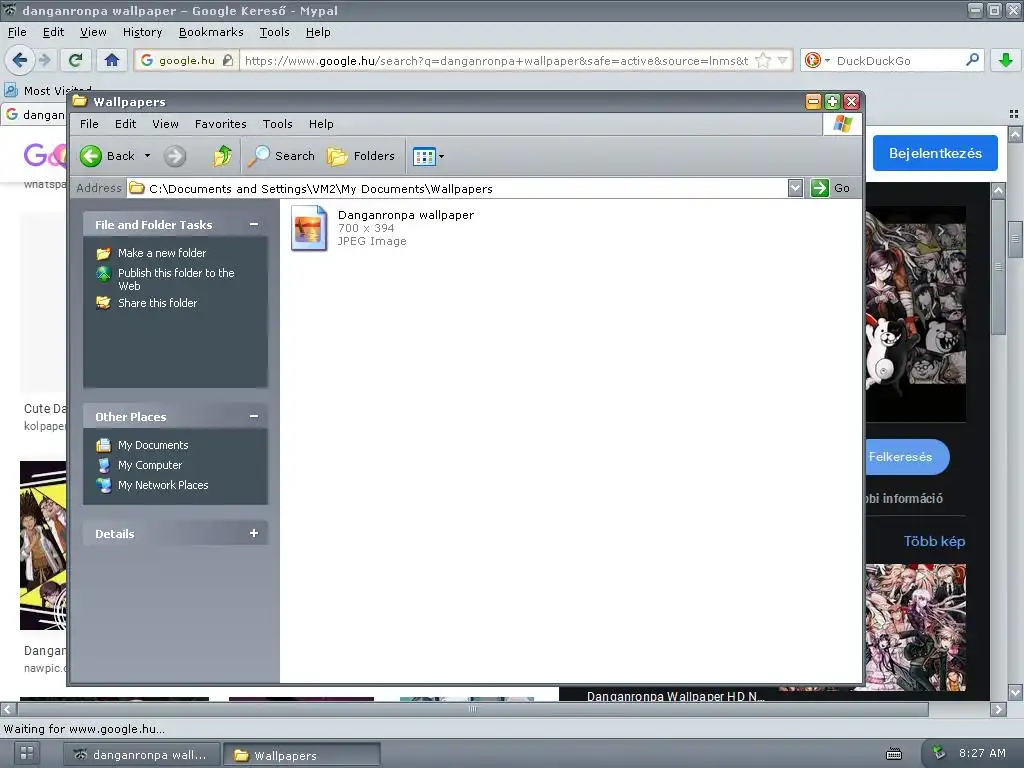Click the green Go arrow button

[x=819, y=188]
